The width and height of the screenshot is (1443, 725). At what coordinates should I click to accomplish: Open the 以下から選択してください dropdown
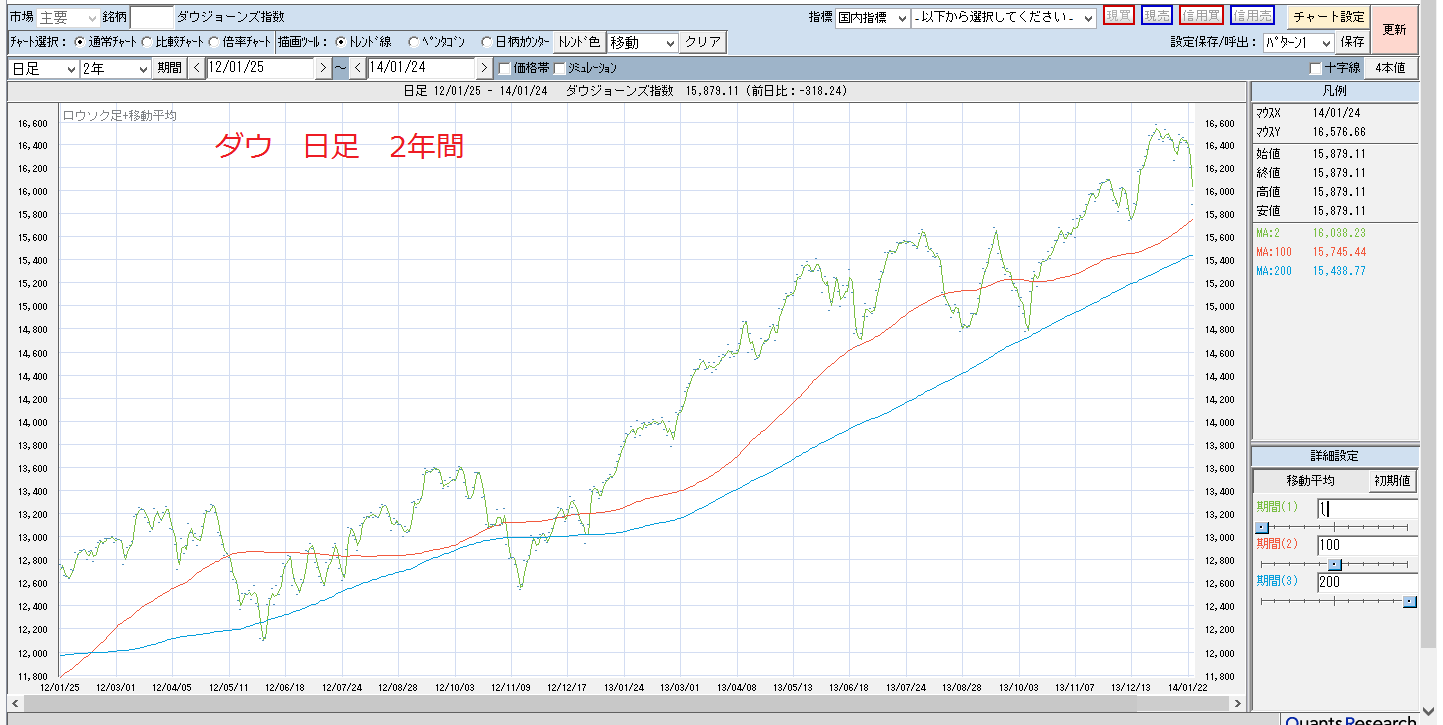(1004, 18)
